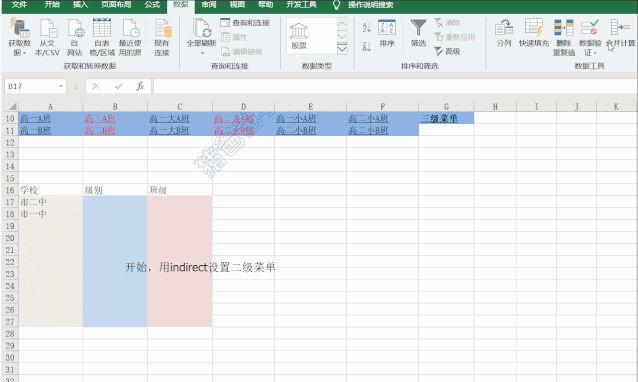Click Properties (属性) in ribbon

tap(234, 37)
